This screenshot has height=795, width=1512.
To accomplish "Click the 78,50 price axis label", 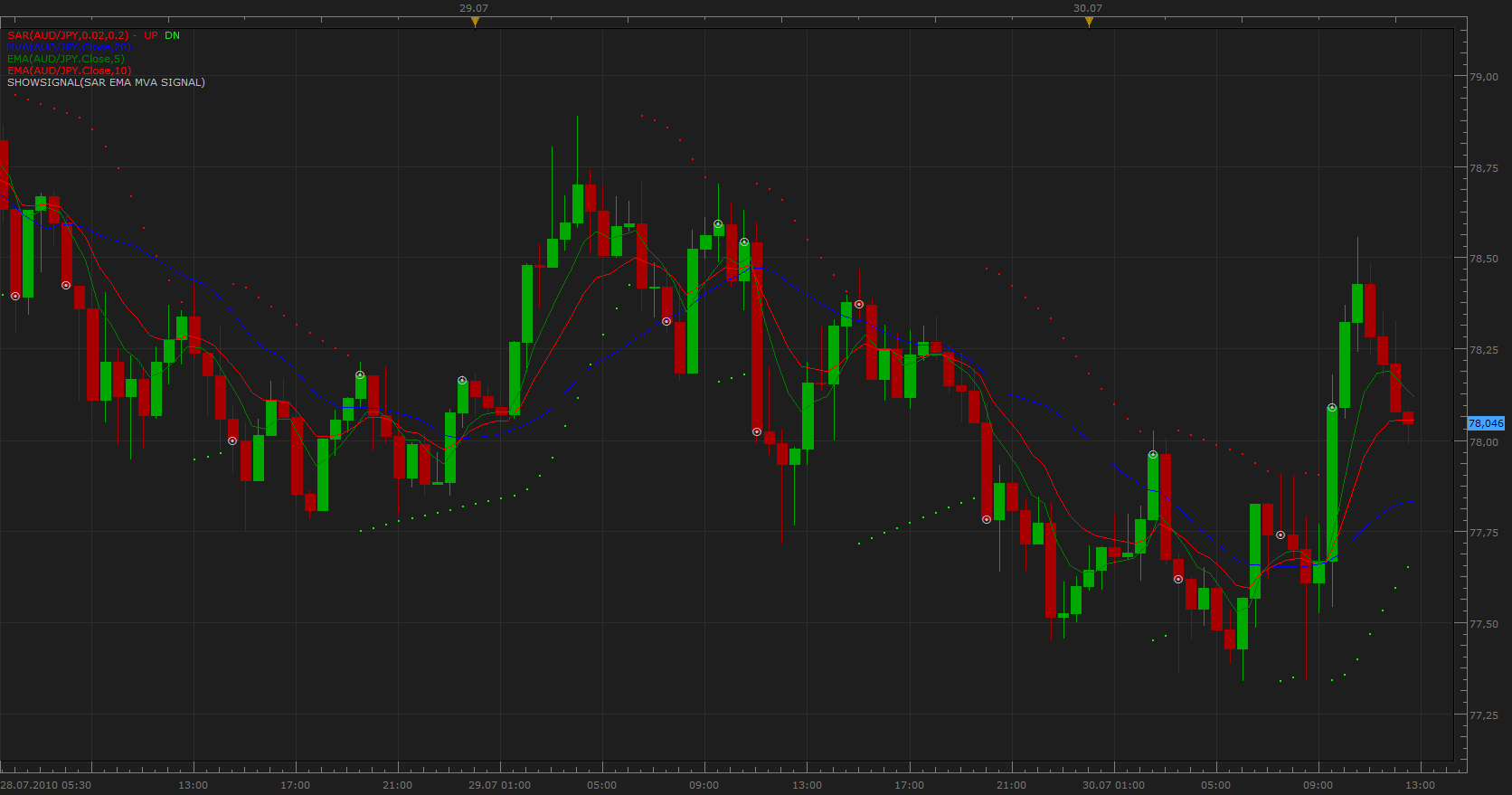I will tap(1483, 259).
